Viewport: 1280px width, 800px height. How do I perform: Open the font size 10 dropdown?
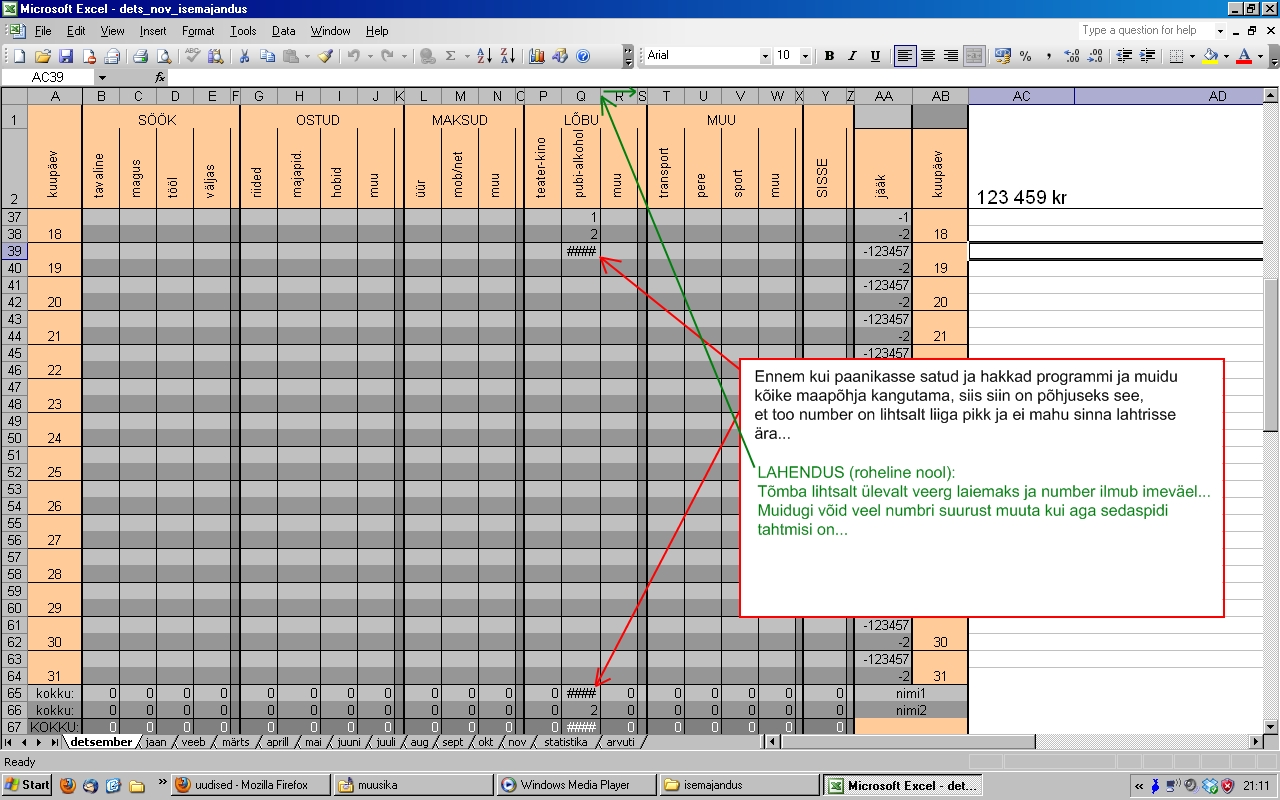(x=805, y=56)
